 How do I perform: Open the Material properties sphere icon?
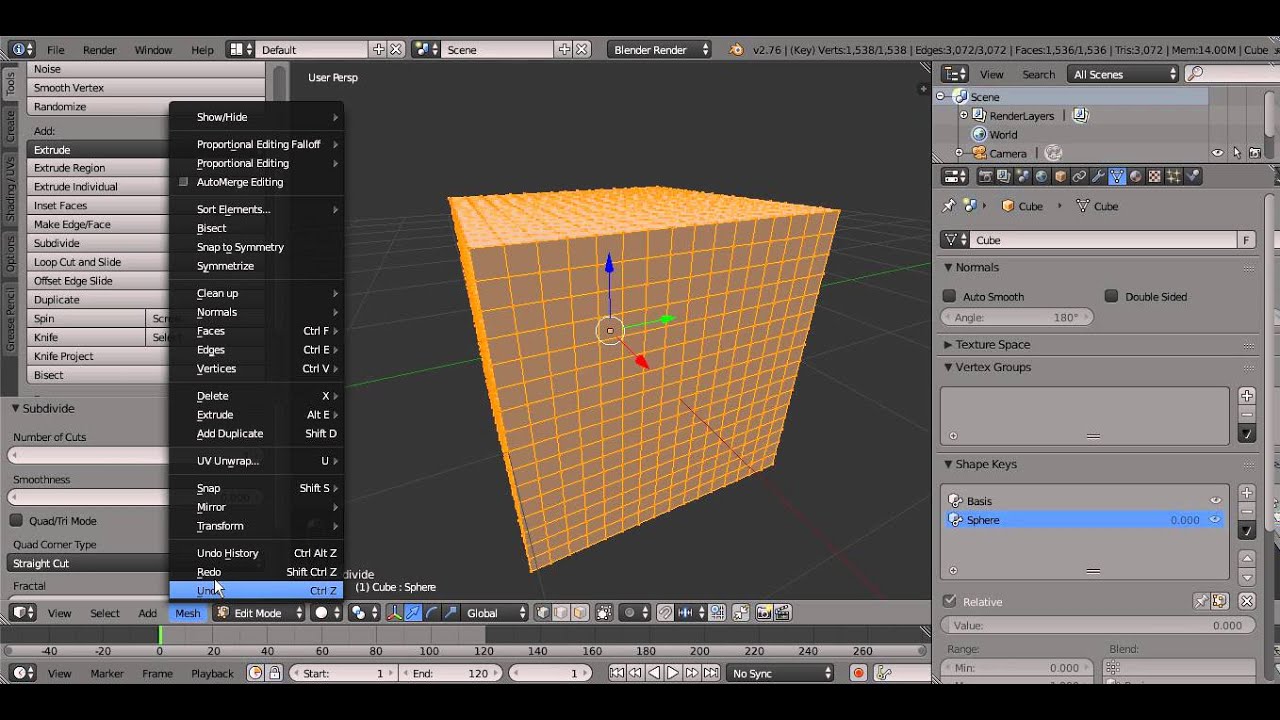tap(1136, 176)
